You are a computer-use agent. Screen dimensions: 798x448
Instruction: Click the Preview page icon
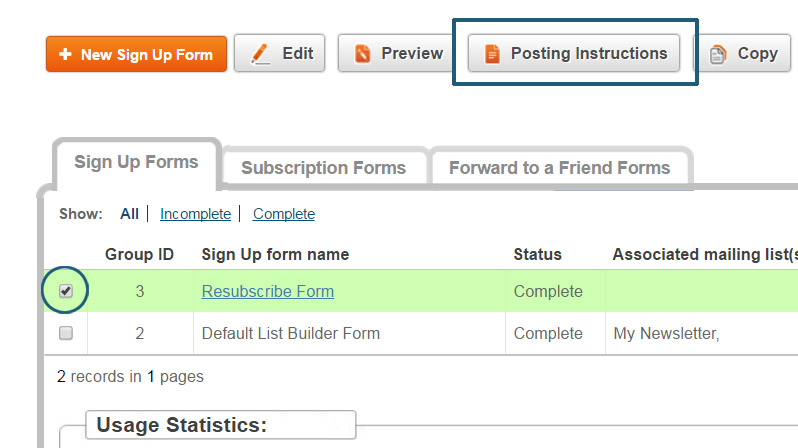(363, 54)
